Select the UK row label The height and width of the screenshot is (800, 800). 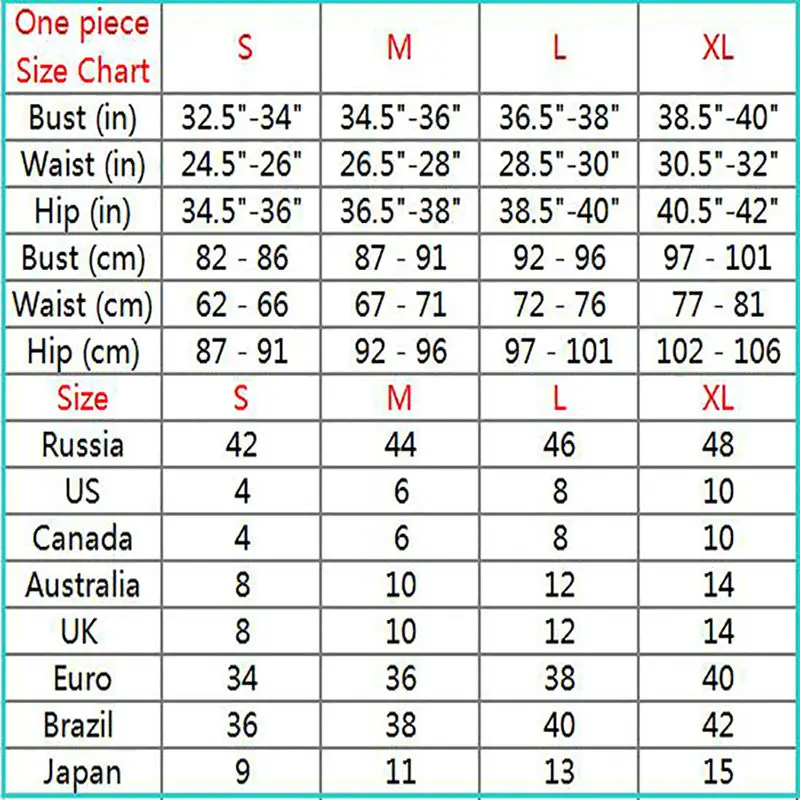(x=83, y=631)
